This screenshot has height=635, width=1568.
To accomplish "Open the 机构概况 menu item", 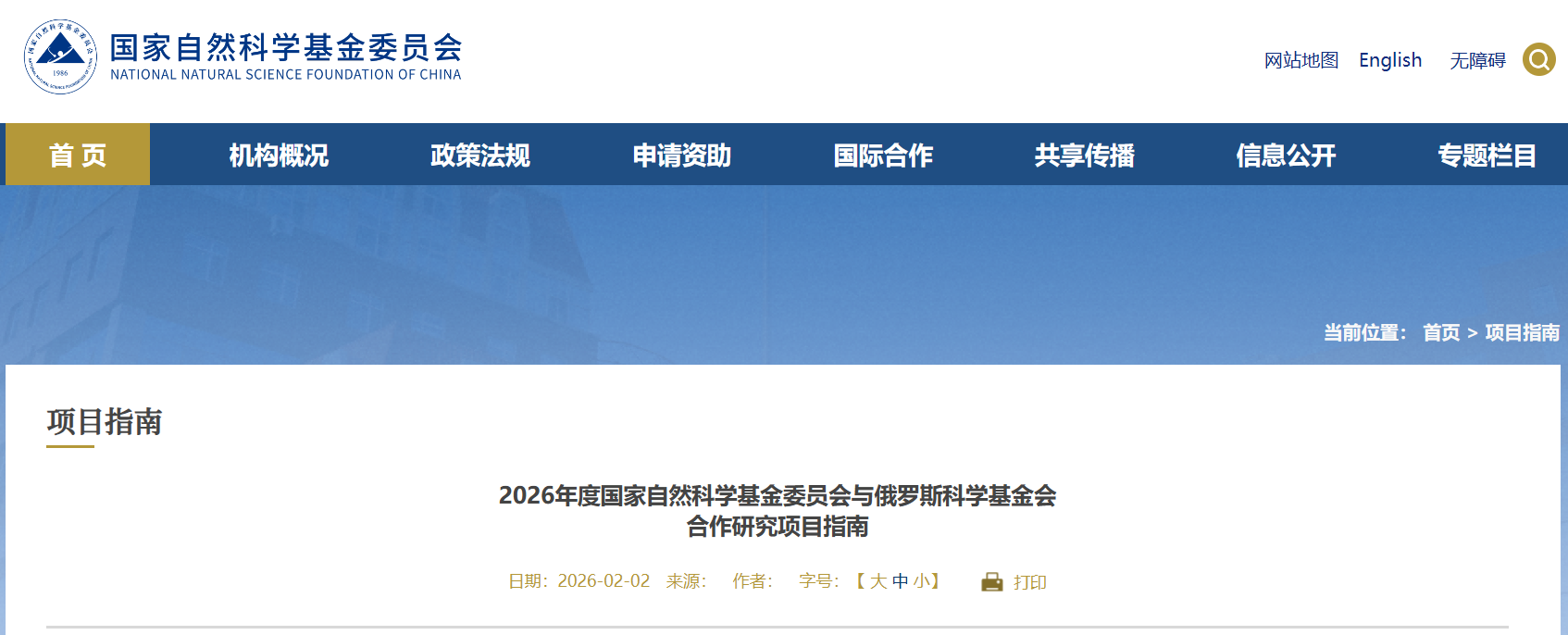I will 279,156.
